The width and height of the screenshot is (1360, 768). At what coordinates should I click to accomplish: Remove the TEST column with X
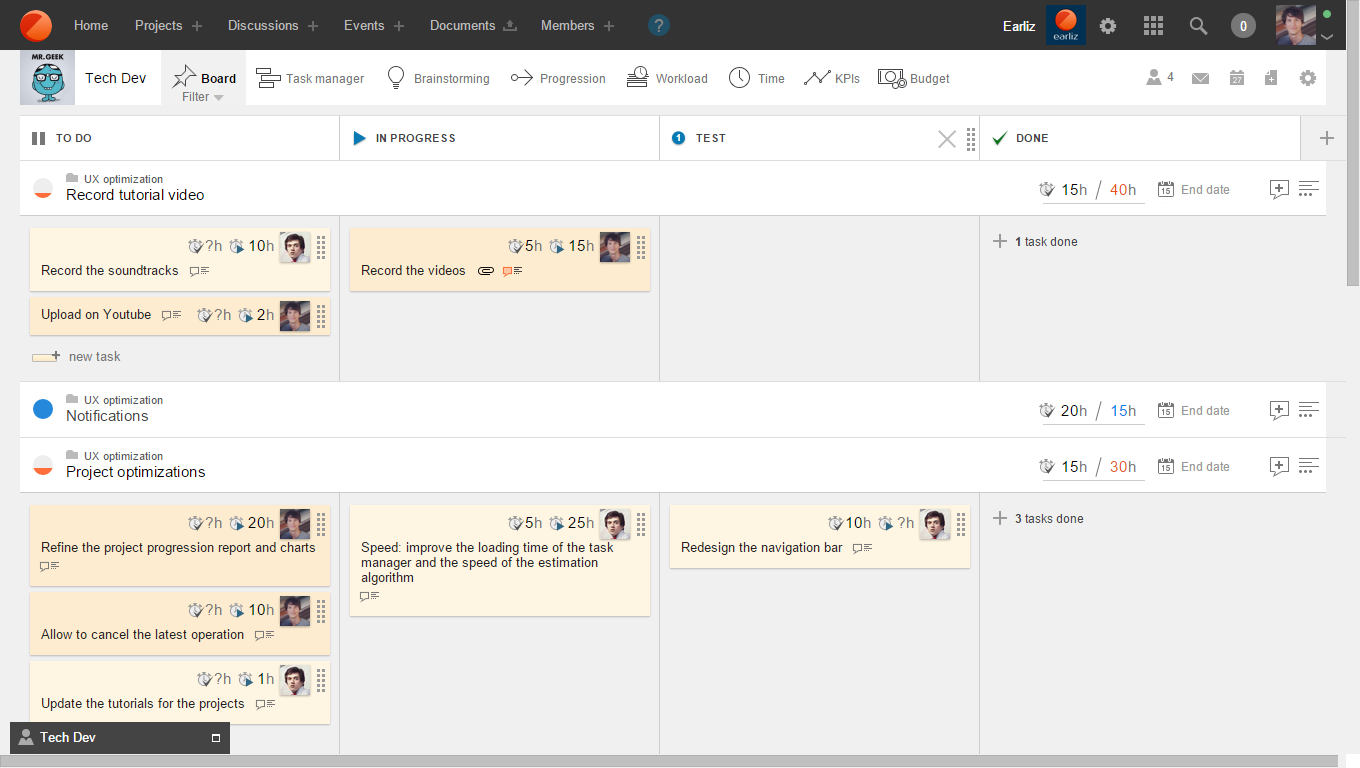(946, 139)
